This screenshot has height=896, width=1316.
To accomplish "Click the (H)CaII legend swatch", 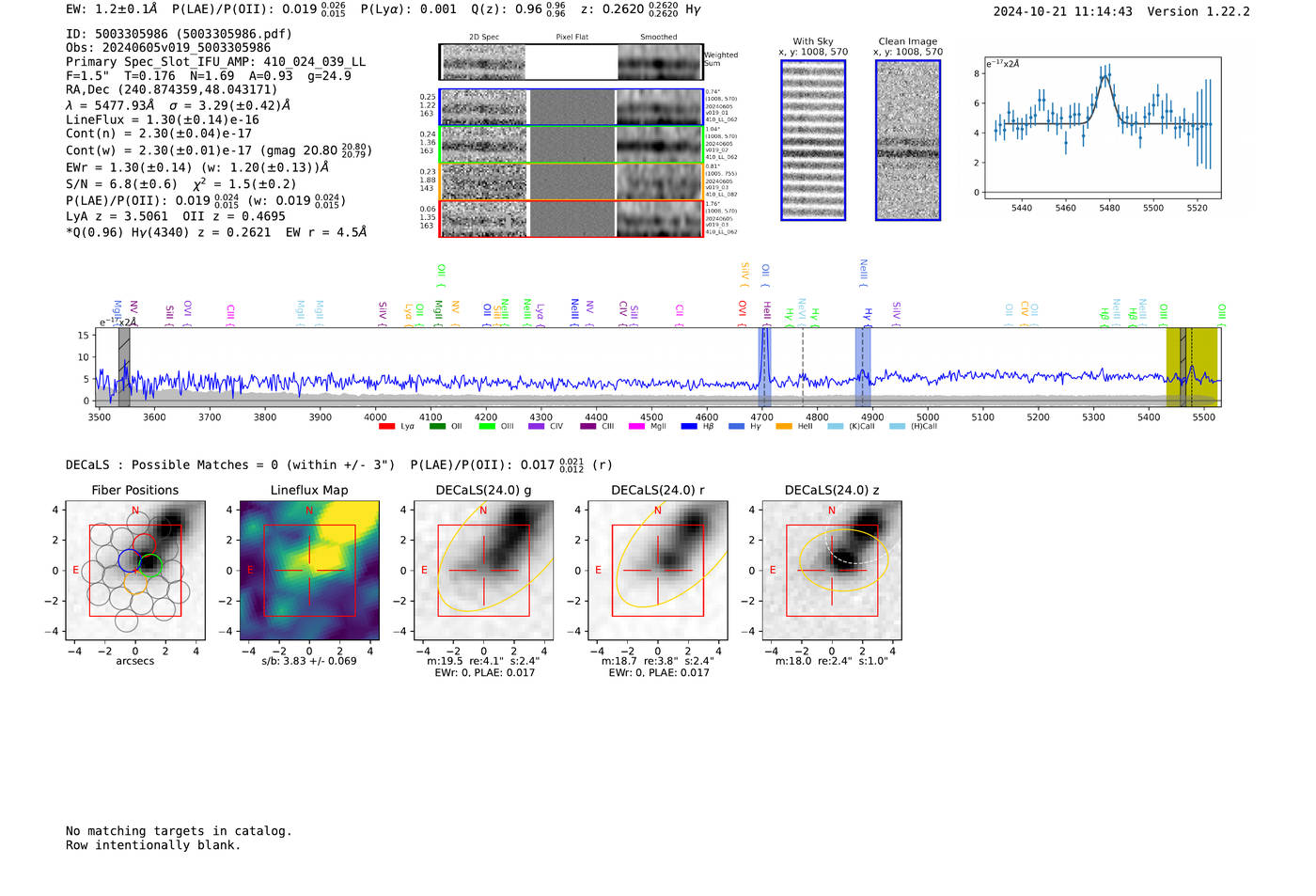I will [x=898, y=427].
